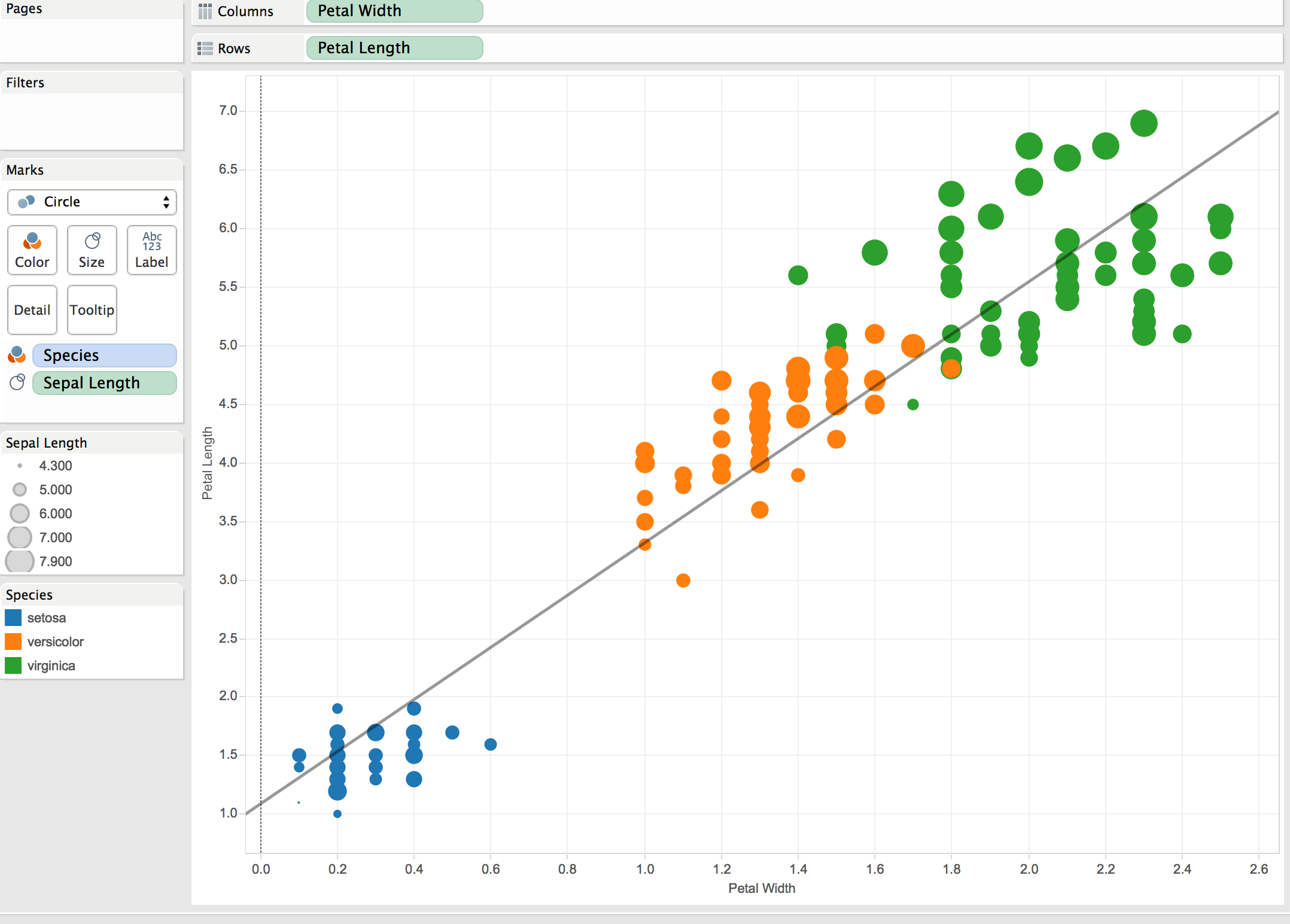Click color dots icon beside Species pill
The height and width of the screenshot is (924, 1290).
pos(17,355)
